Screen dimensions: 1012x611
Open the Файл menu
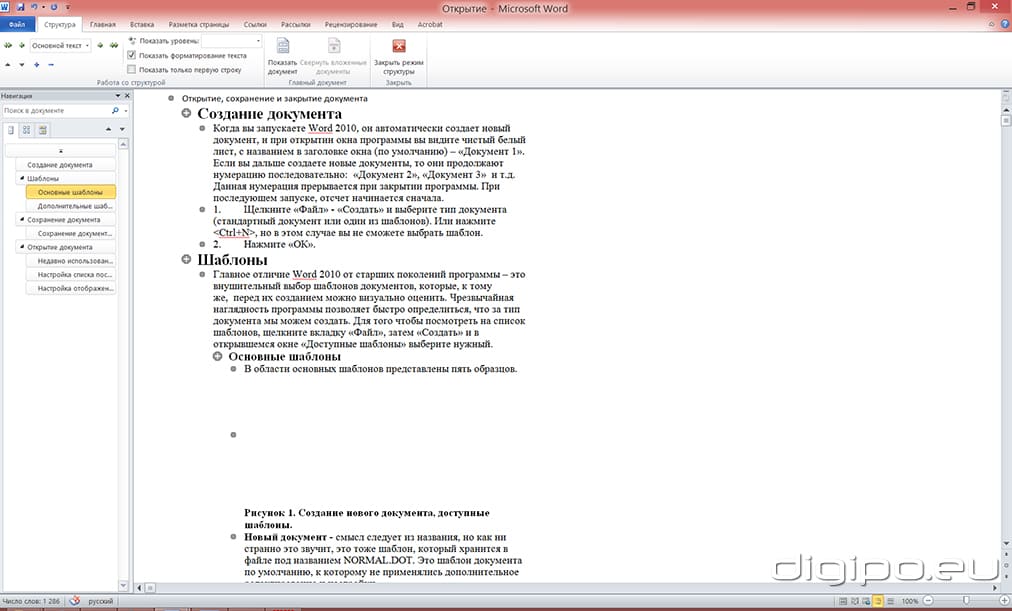pos(16,24)
